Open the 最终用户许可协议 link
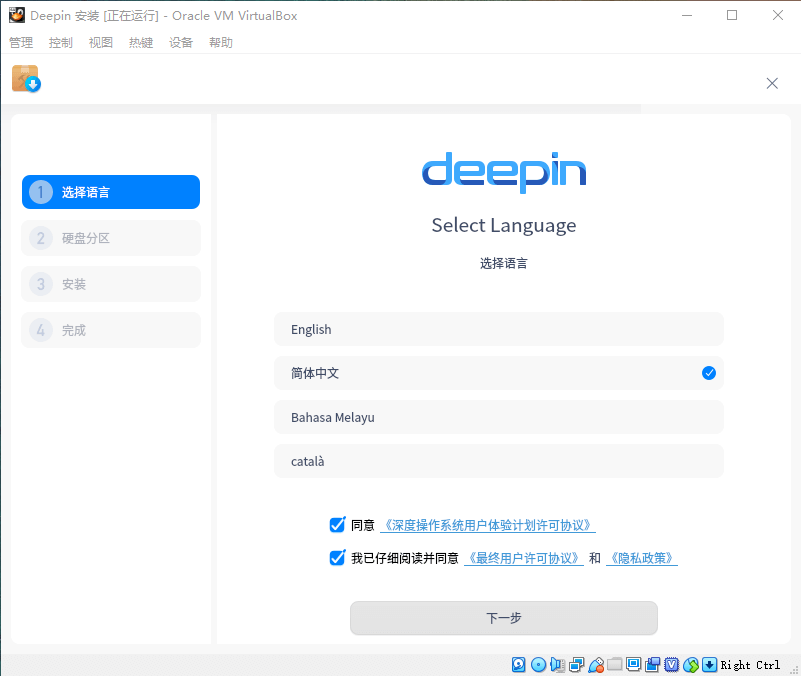 point(524,558)
